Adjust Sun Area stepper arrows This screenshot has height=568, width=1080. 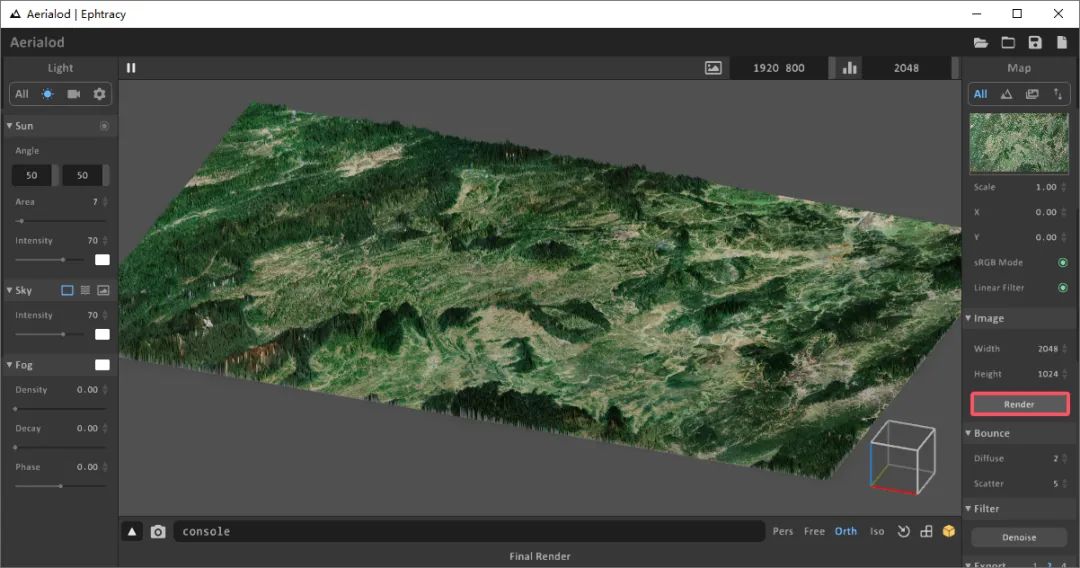coord(105,202)
